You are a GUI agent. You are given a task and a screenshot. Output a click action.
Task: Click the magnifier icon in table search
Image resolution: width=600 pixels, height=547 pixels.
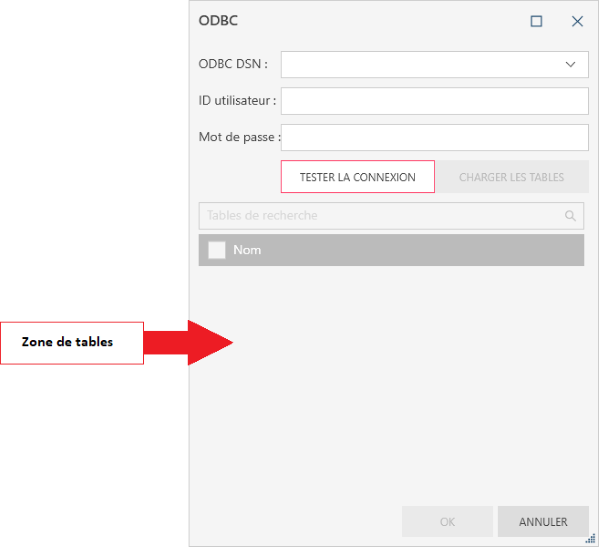(x=571, y=216)
